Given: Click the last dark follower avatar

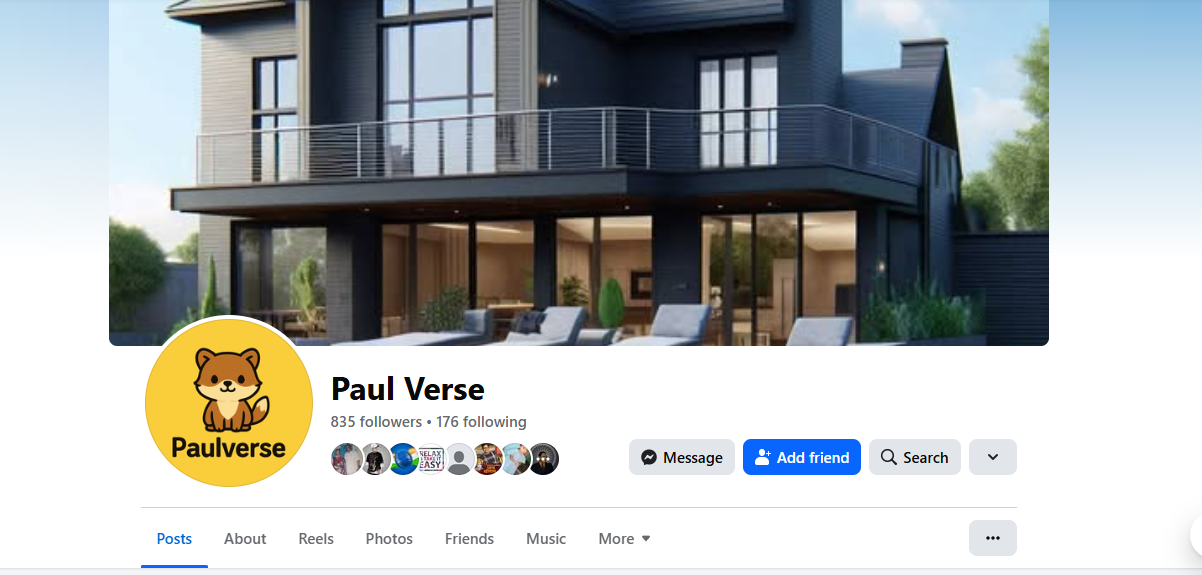Looking at the screenshot, I should tap(543, 459).
